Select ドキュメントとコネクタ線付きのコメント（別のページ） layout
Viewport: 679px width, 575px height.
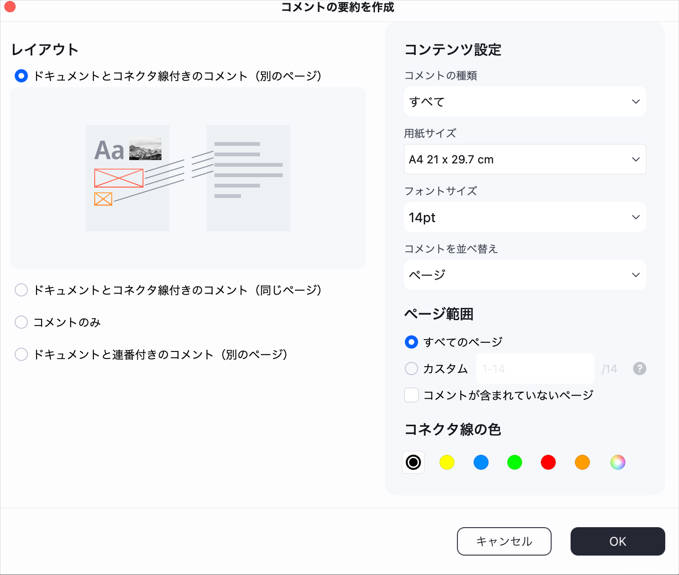point(21,75)
